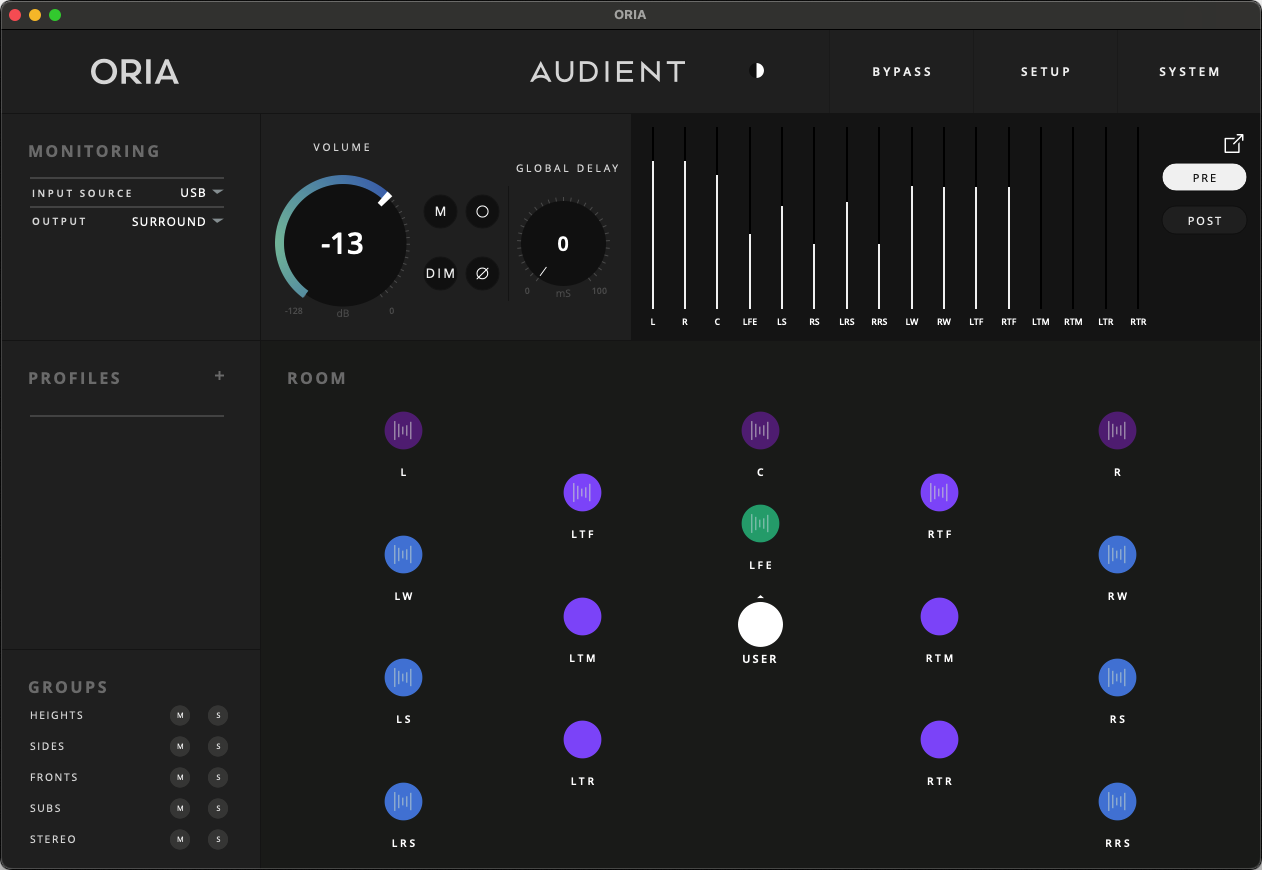The image size is (1262, 870).
Task: Select the white USER position marker
Action: 760,624
